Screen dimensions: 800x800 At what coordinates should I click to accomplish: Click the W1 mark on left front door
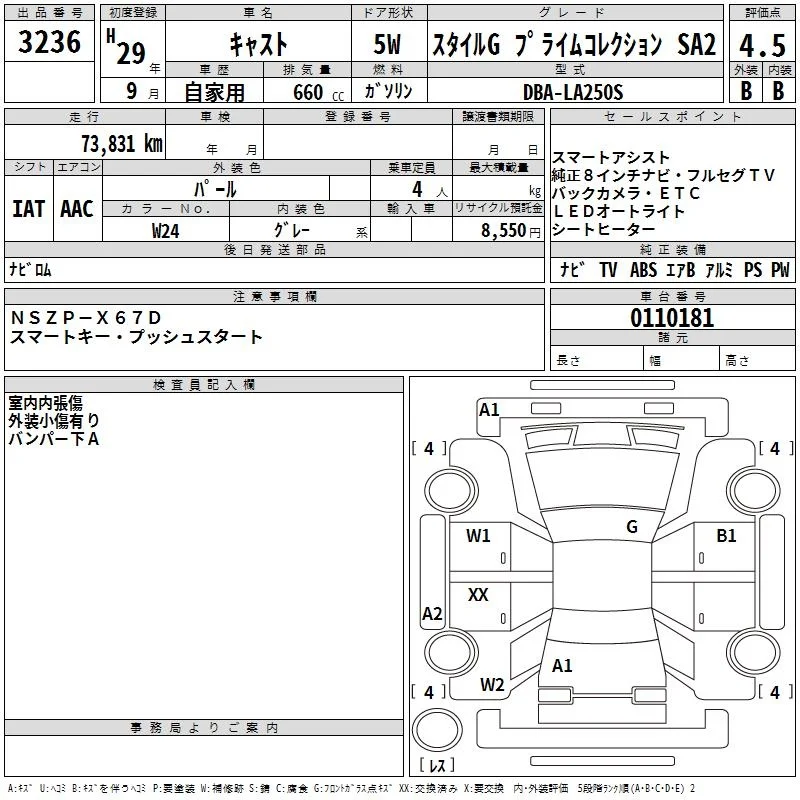478,536
